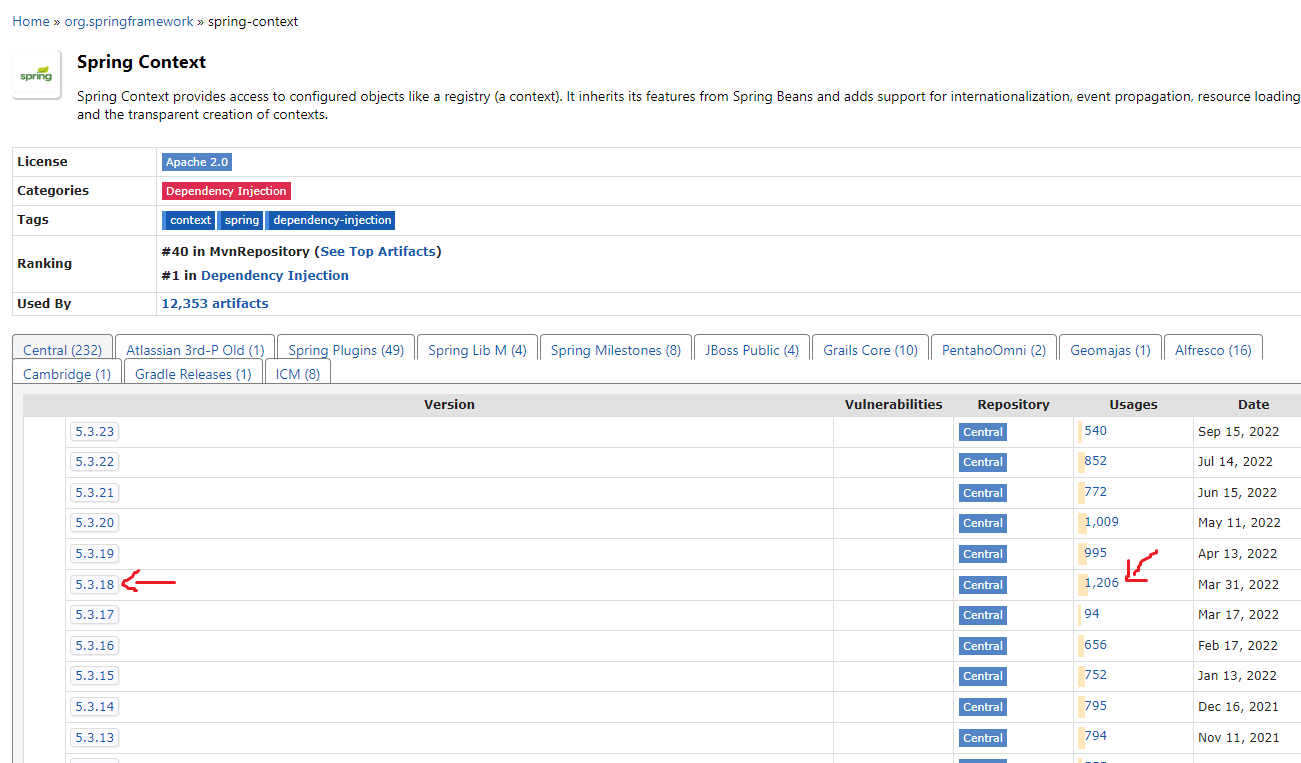
Task: Open 1,009 usages link
Action: coord(1101,522)
